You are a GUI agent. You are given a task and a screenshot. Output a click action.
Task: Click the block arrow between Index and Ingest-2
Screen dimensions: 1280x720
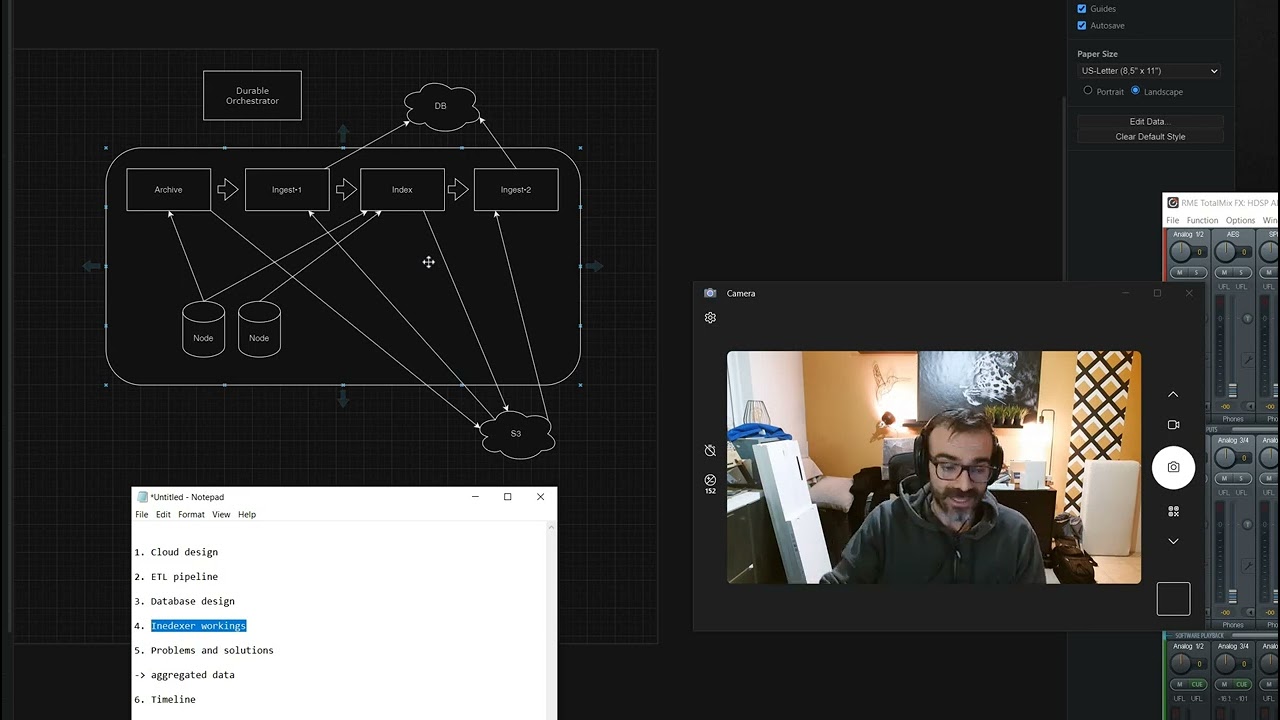click(458, 189)
